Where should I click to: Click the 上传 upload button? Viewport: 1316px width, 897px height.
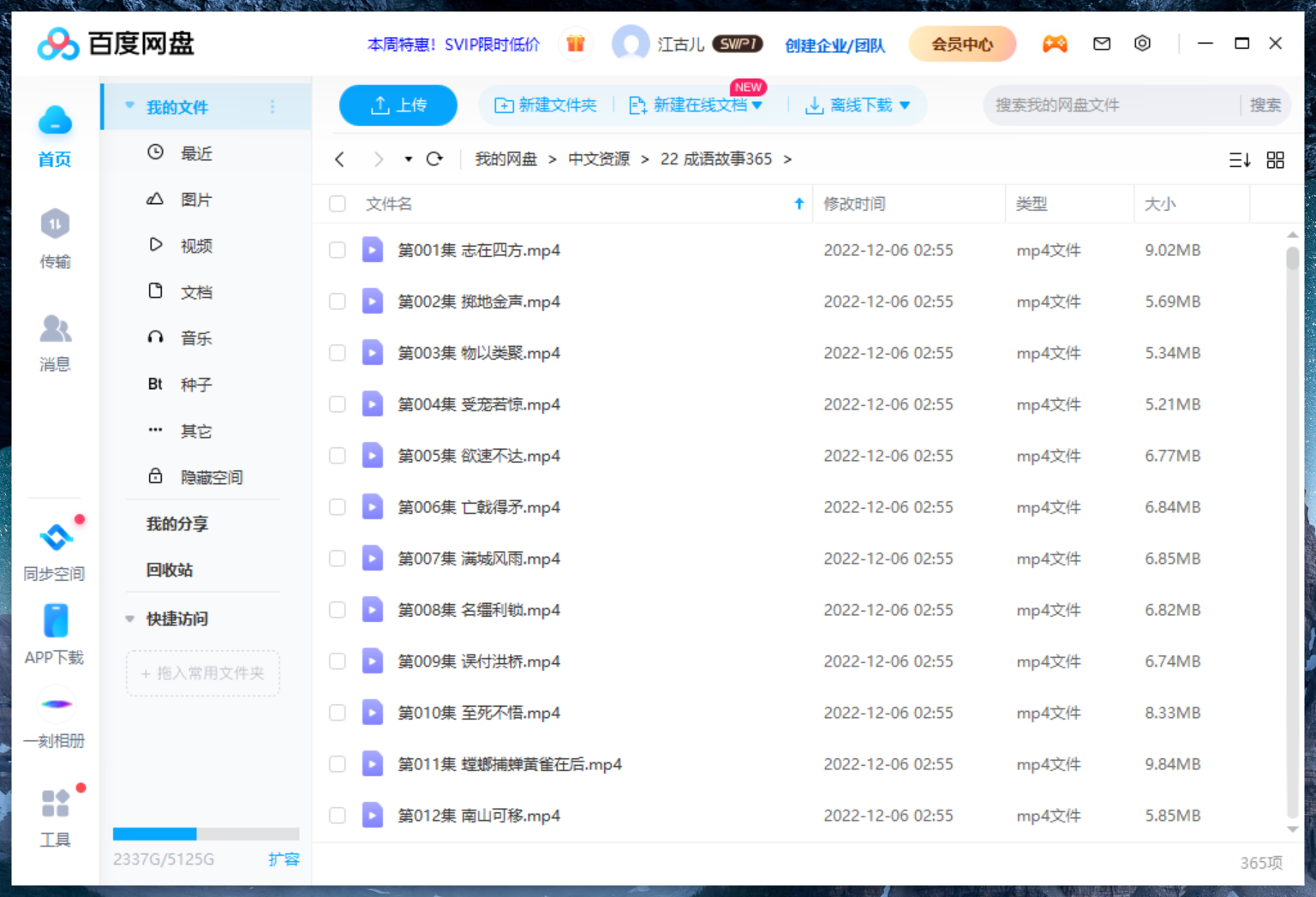pos(398,105)
